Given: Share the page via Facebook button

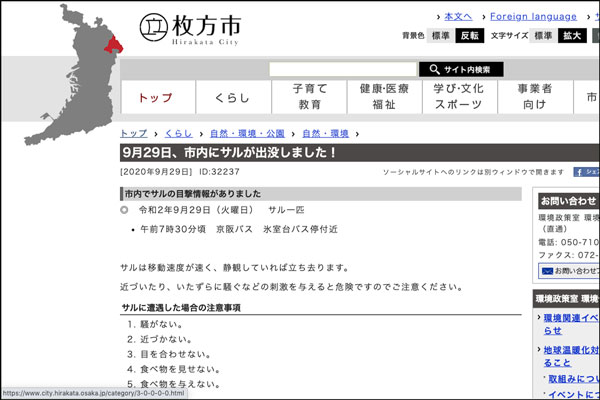Looking at the screenshot, I should (x=585, y=172).
